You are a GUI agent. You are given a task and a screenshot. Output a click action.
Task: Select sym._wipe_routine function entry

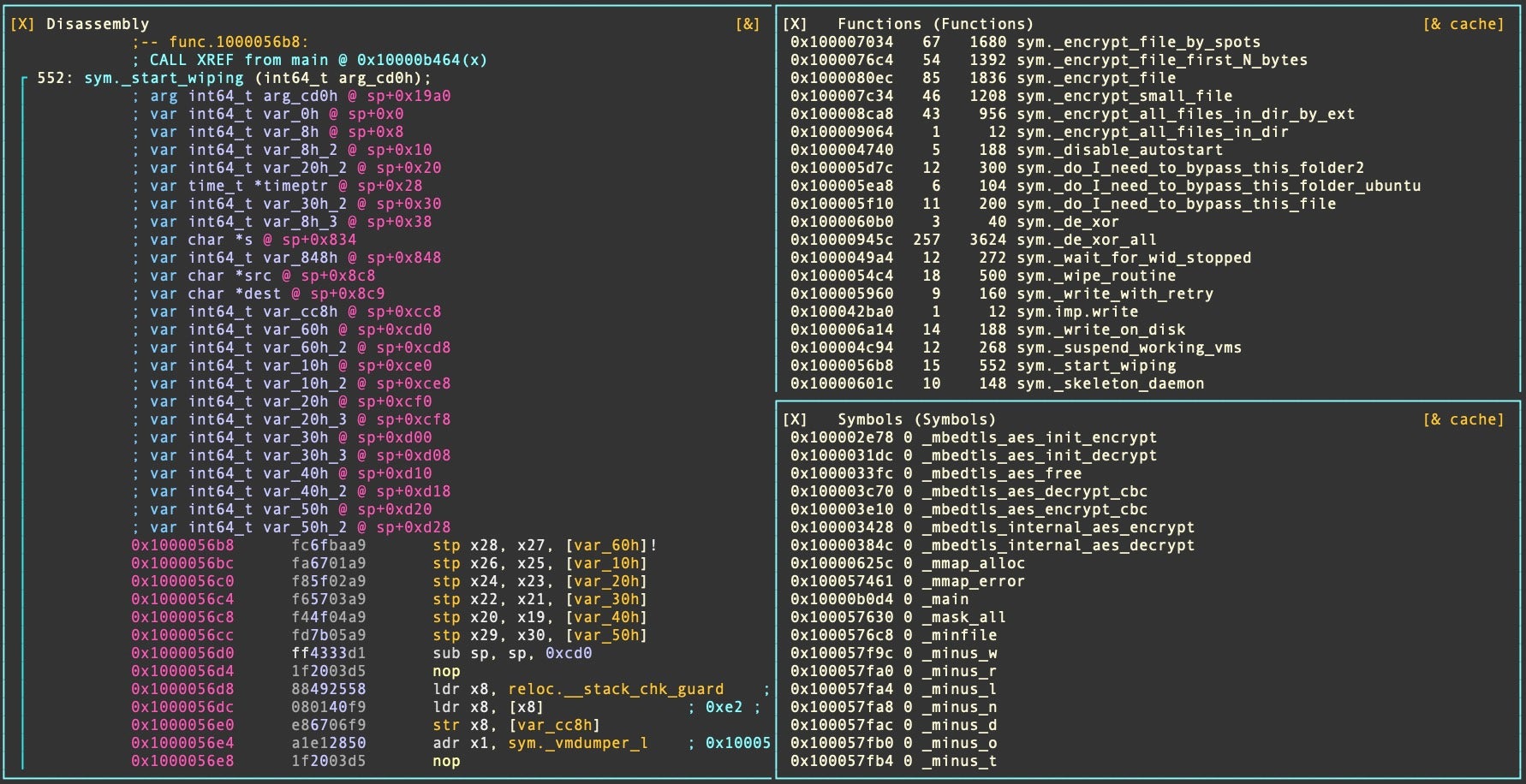point(1096,276)
